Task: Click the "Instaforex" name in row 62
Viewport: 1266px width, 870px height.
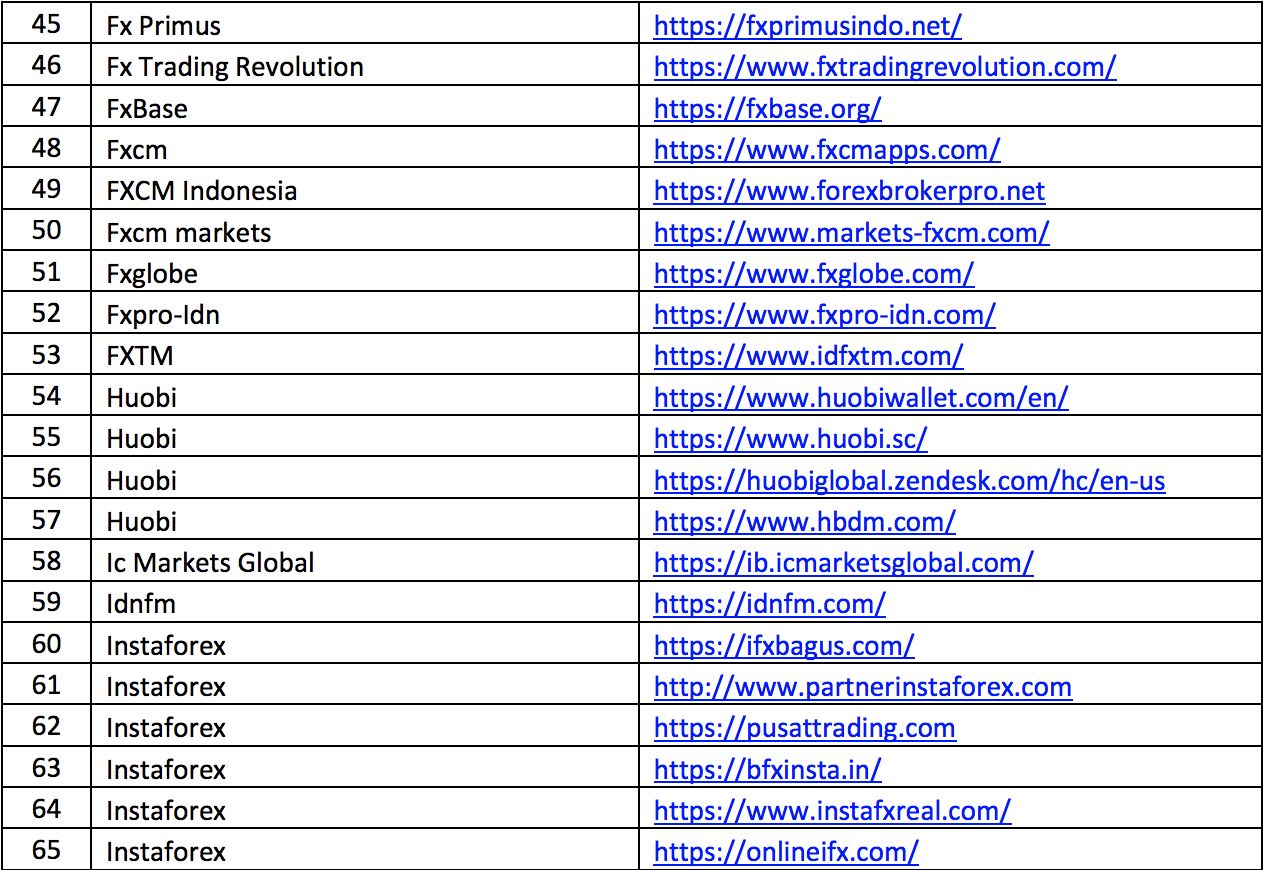Action: pyautogui.click(x=166, y=728)
